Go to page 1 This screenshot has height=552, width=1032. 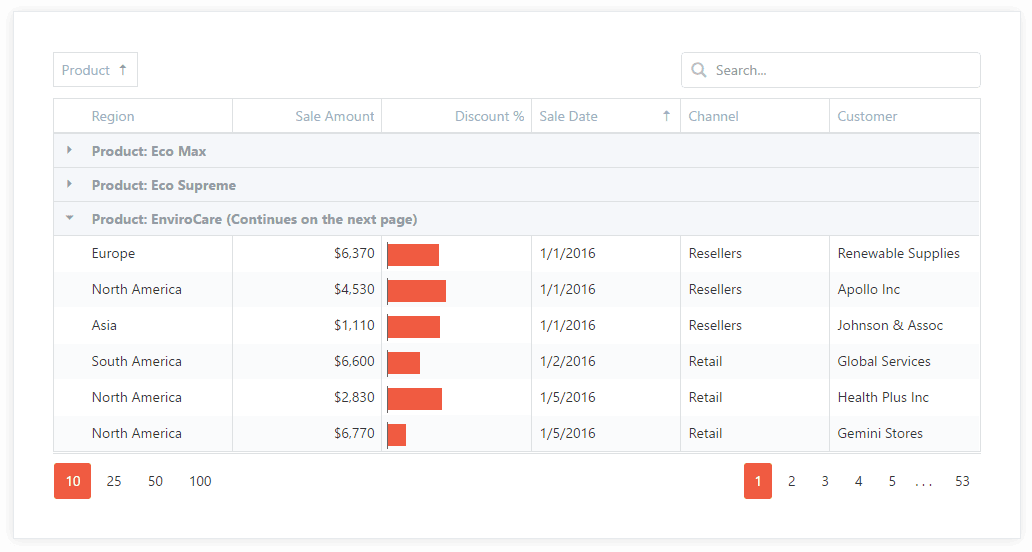[758, 481]
